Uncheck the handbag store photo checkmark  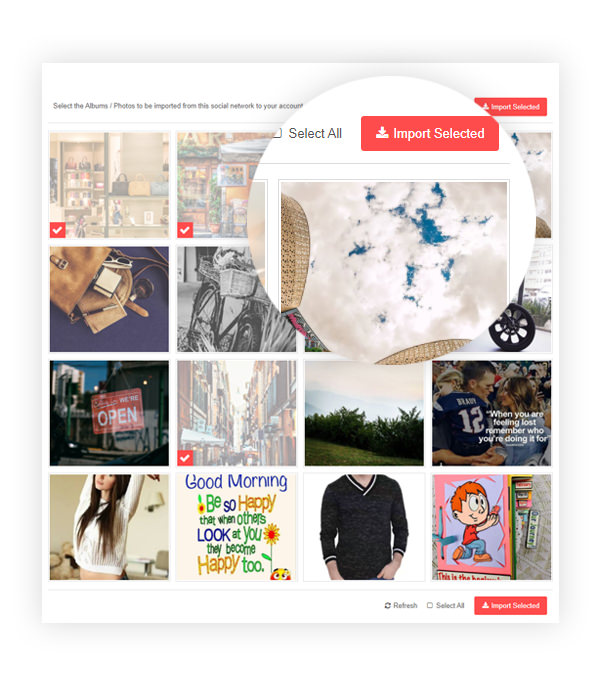[58, 230]
